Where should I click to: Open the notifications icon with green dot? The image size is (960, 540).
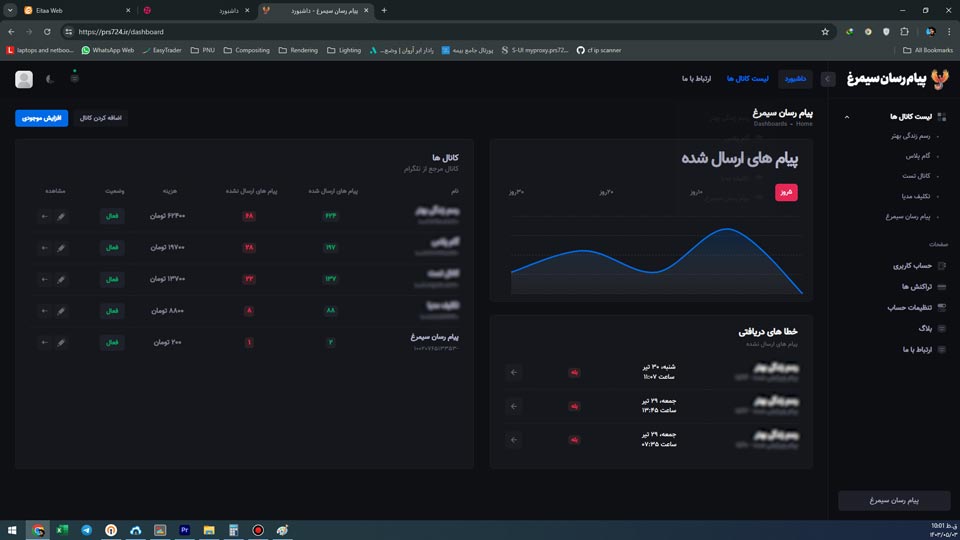pos(75,78)
